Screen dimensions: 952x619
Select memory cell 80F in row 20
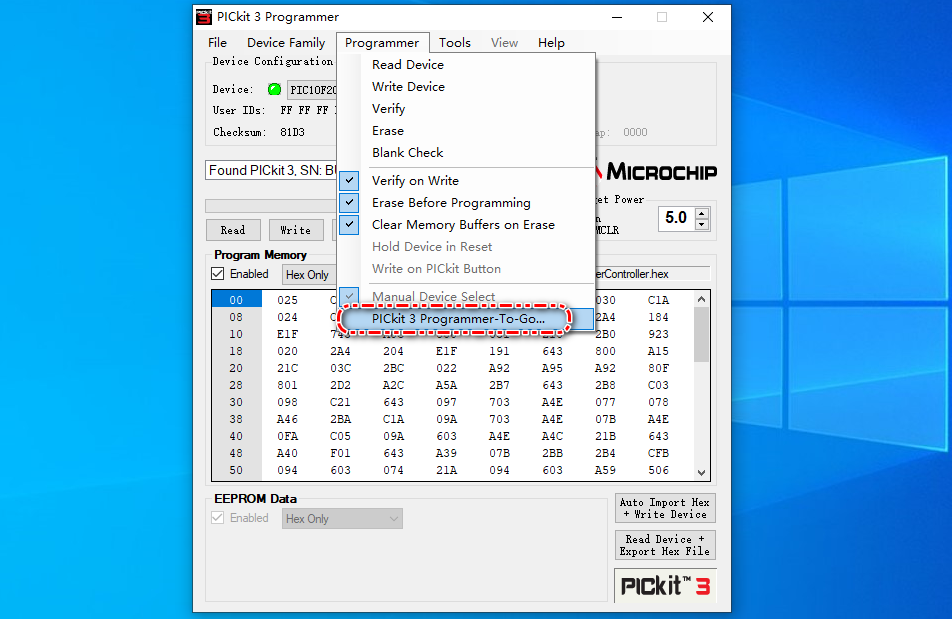click(x=658, y=368)
